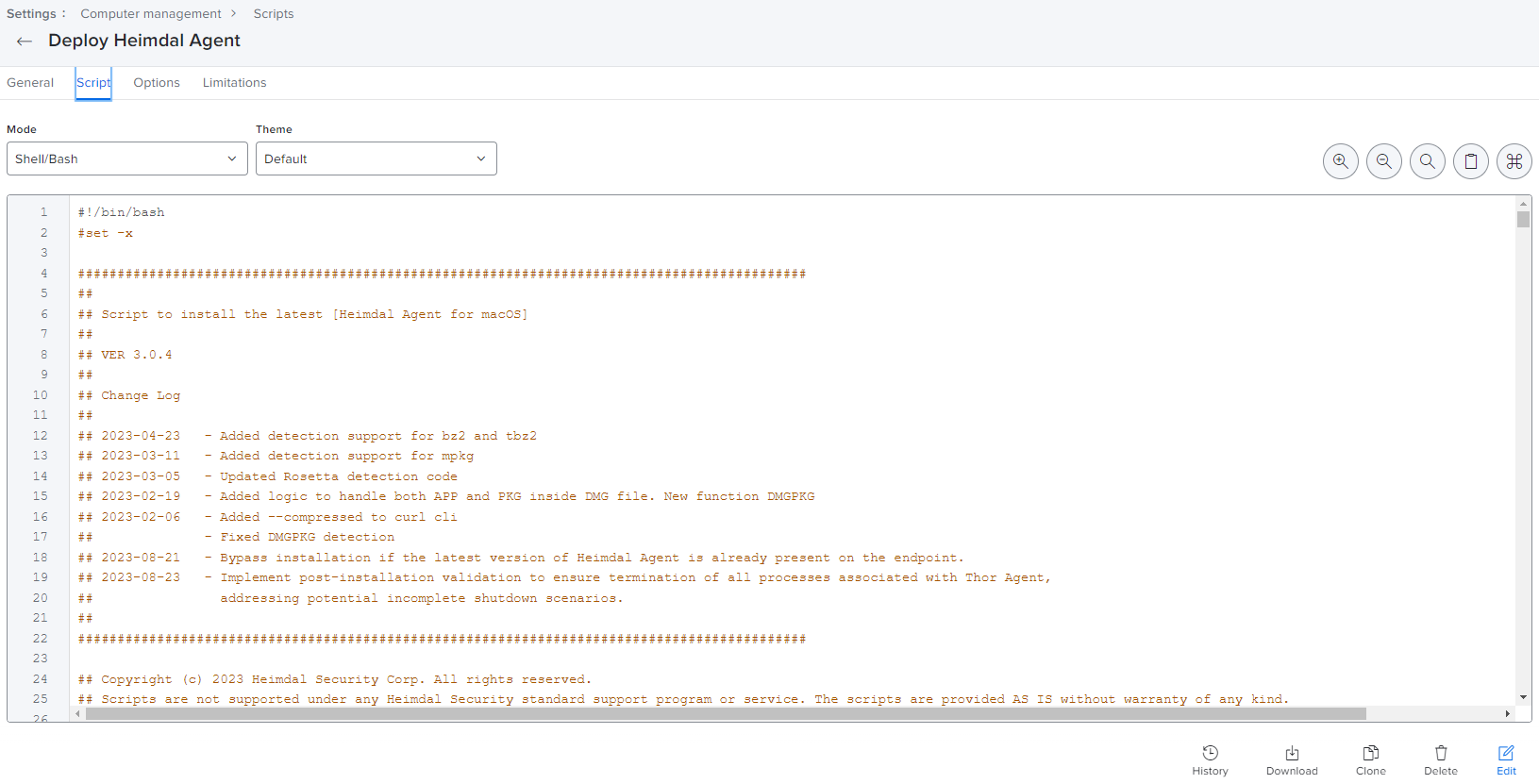Click 'Added detection support for mpkg' line
Viewport: 1539px width, 784px height.
pyautogui.click(x=276, y=456)
